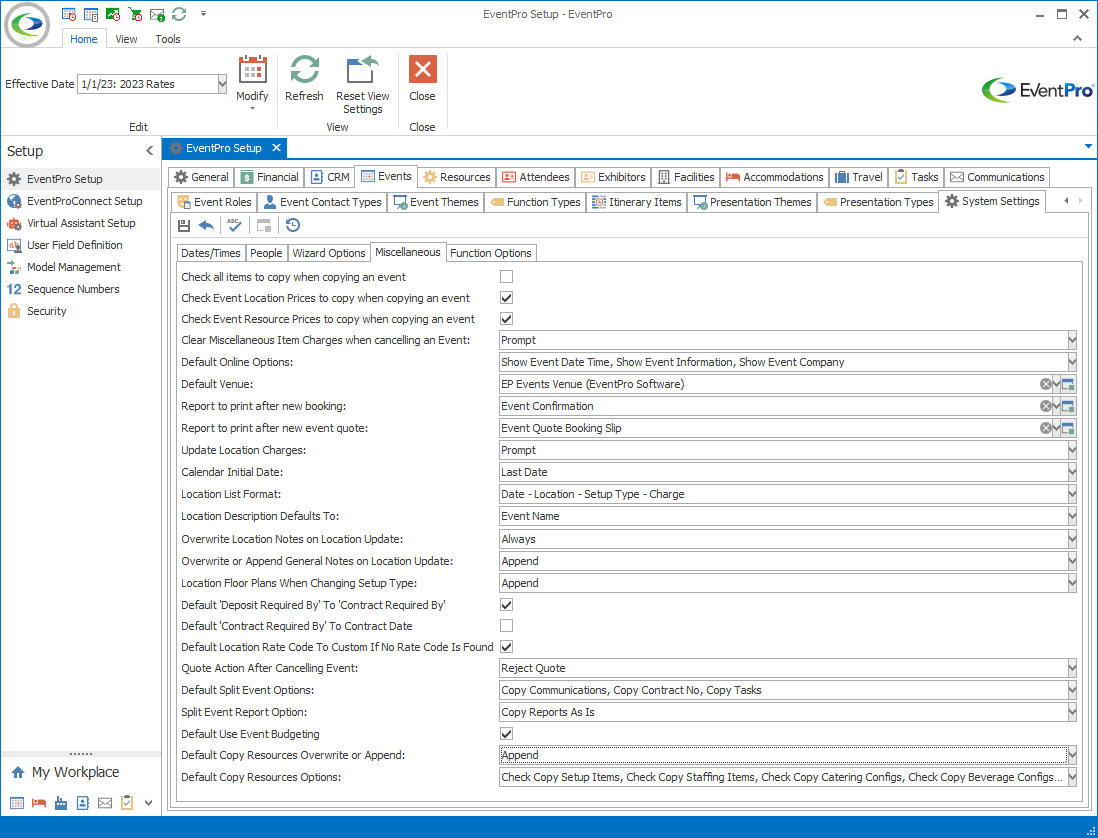Open Clear Miscellaneous Item Charges dropdown
The width and height of the screenshot is (1098, 838).
pyautogui.click(x=1072, y=340)
